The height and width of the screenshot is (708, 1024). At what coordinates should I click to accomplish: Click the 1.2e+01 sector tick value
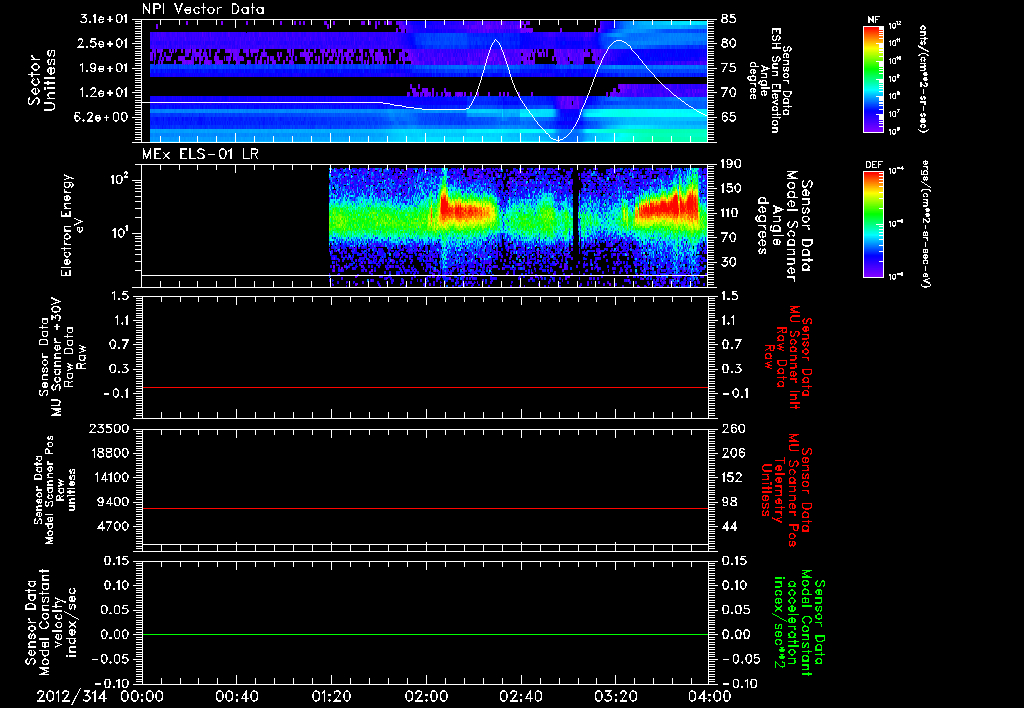(x=104, y=93)
